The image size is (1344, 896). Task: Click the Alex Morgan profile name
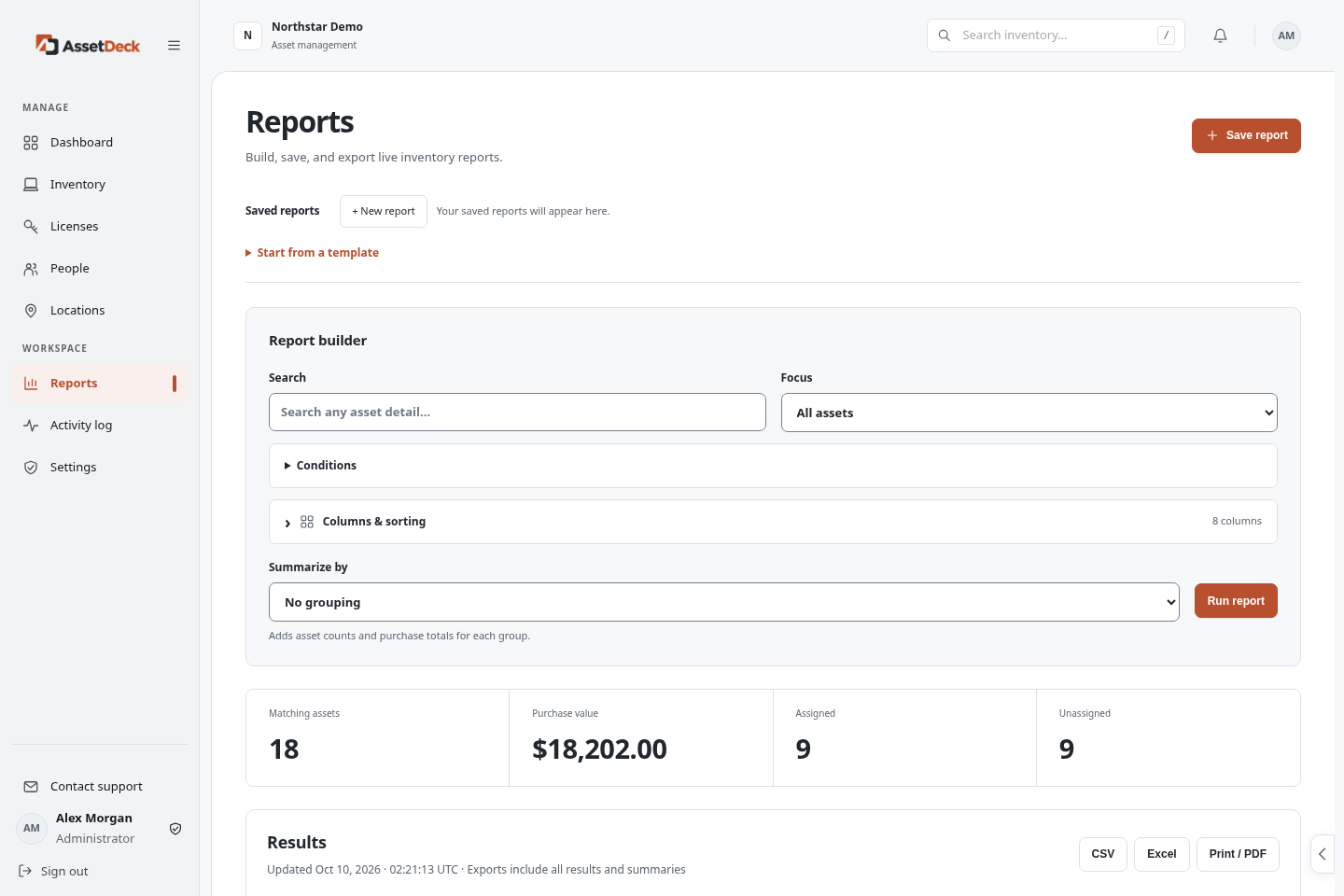point(94,819)
